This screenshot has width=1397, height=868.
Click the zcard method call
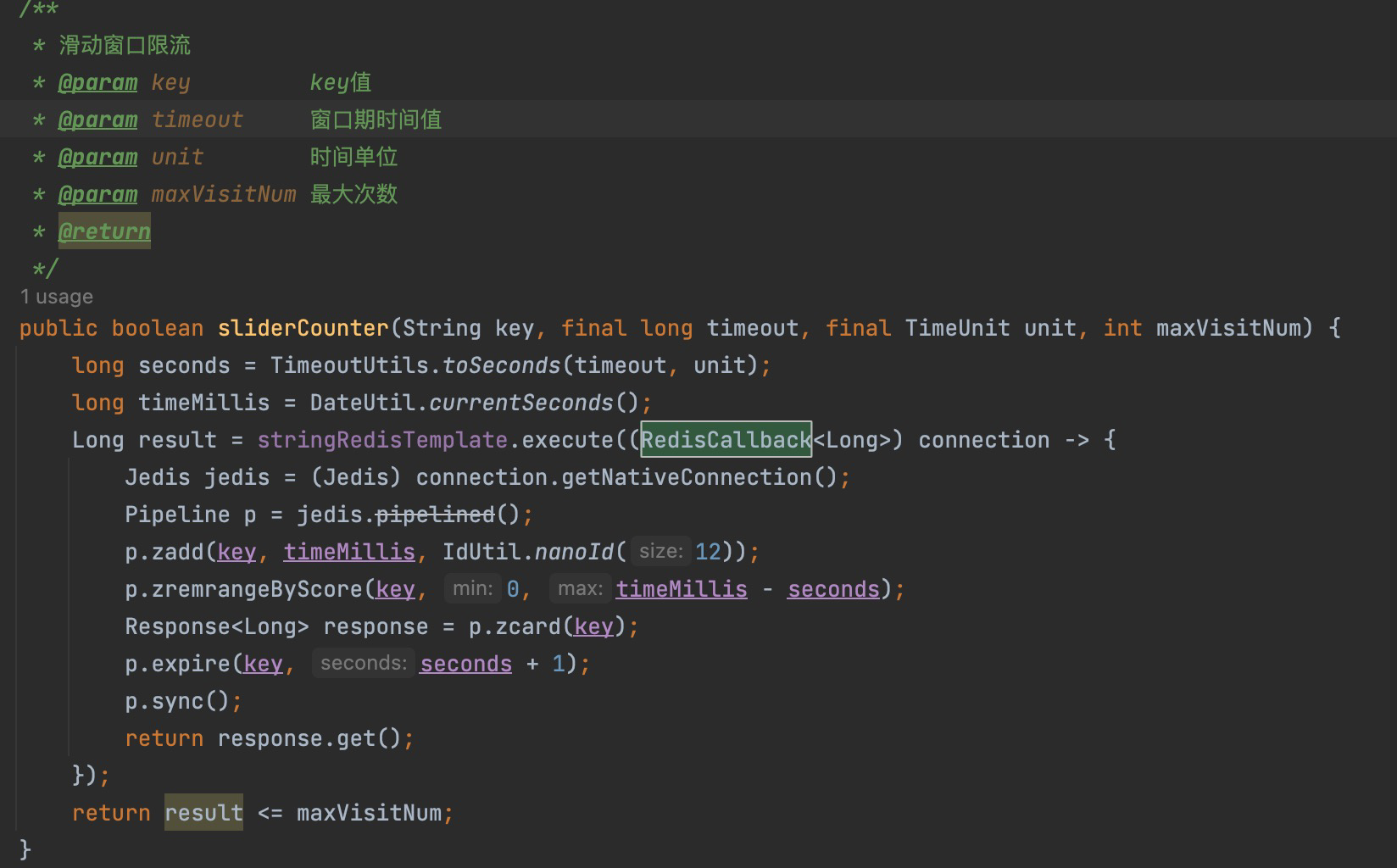521,626
